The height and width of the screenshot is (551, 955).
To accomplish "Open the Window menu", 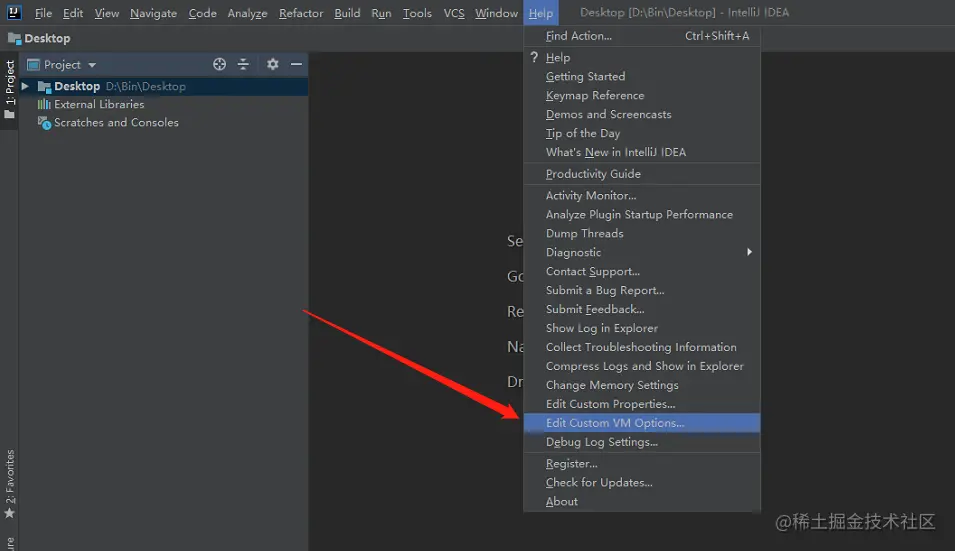I will click(496, 13).
